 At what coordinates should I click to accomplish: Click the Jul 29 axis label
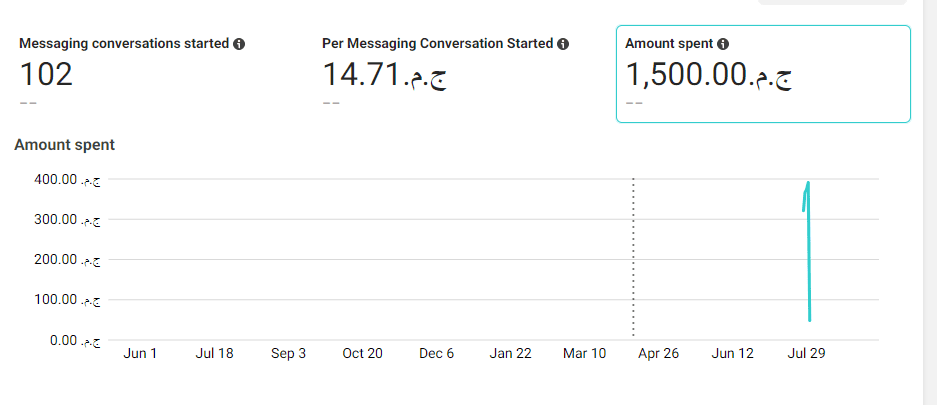(x=806, y=354)
